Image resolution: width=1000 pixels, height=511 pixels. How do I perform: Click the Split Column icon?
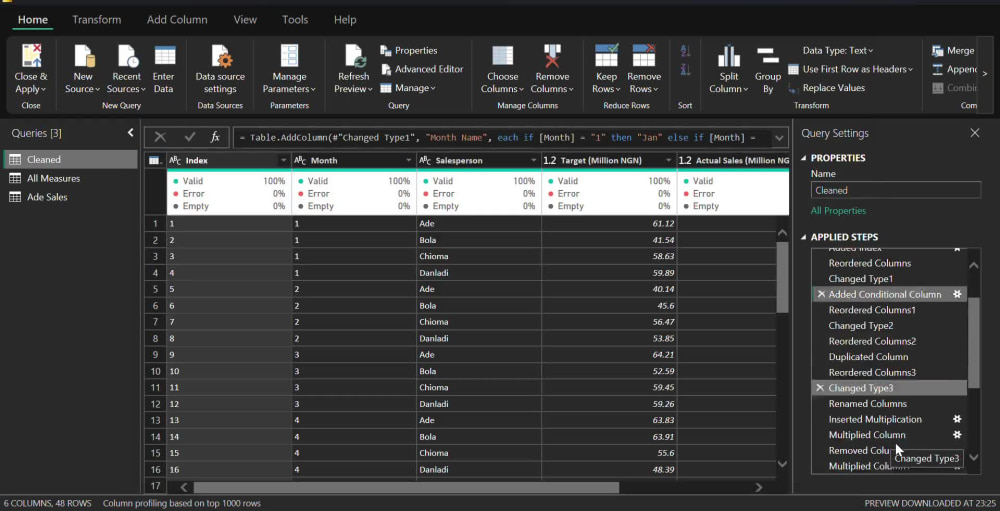pos(728,56)
